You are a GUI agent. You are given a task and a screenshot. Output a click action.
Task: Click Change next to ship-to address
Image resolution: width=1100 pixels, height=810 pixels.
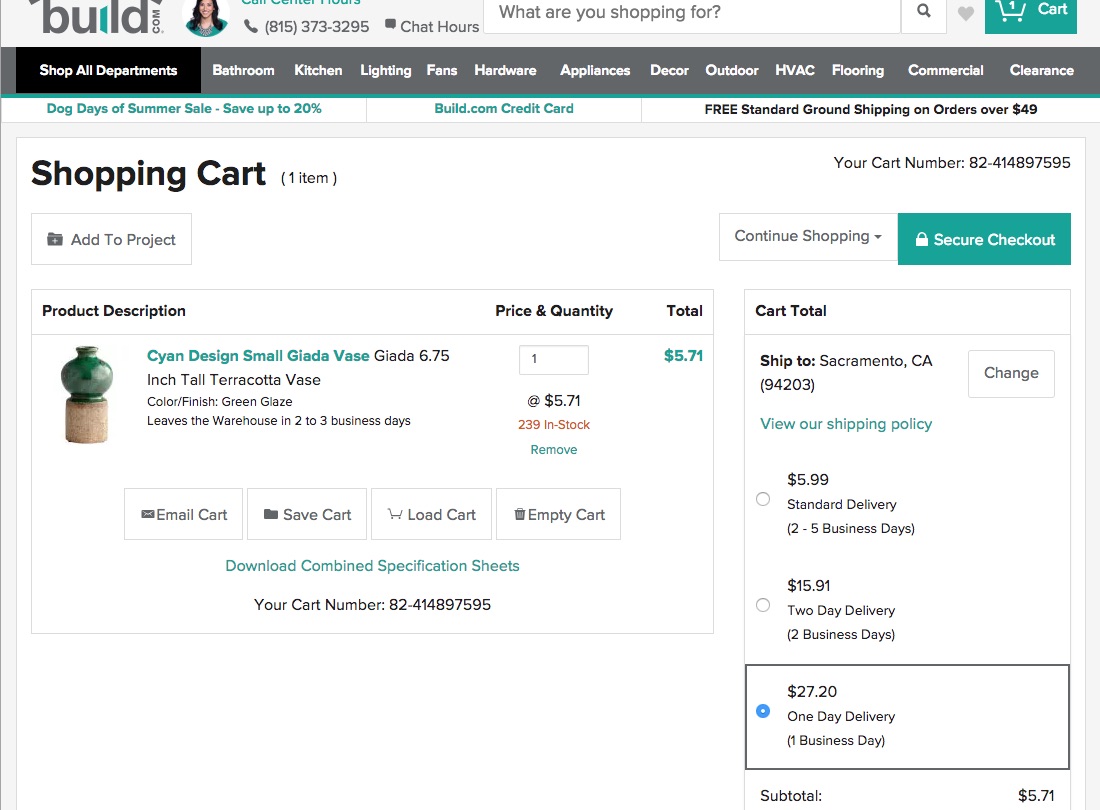click(1011, 373)
